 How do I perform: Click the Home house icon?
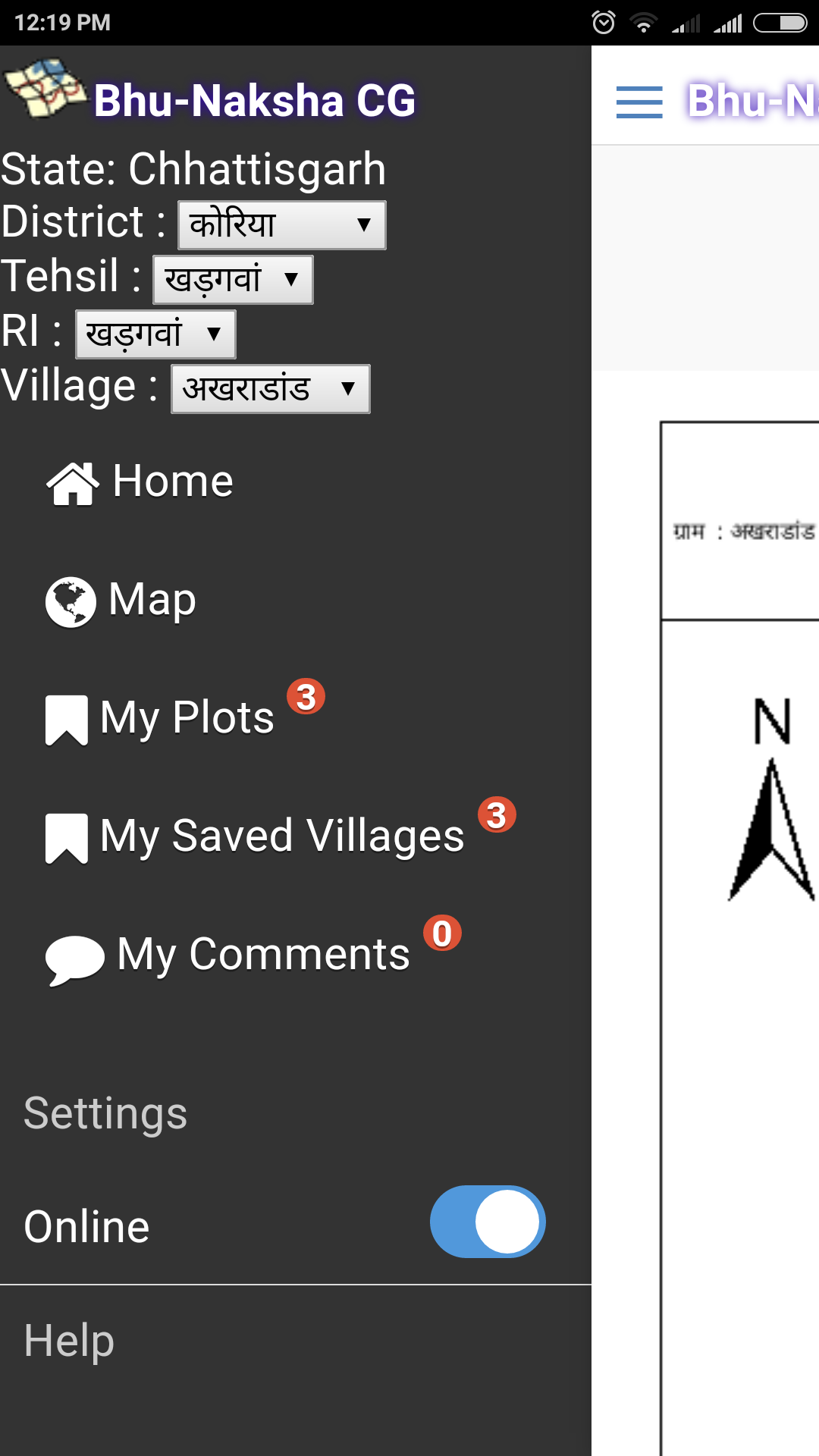coord(73,483)
